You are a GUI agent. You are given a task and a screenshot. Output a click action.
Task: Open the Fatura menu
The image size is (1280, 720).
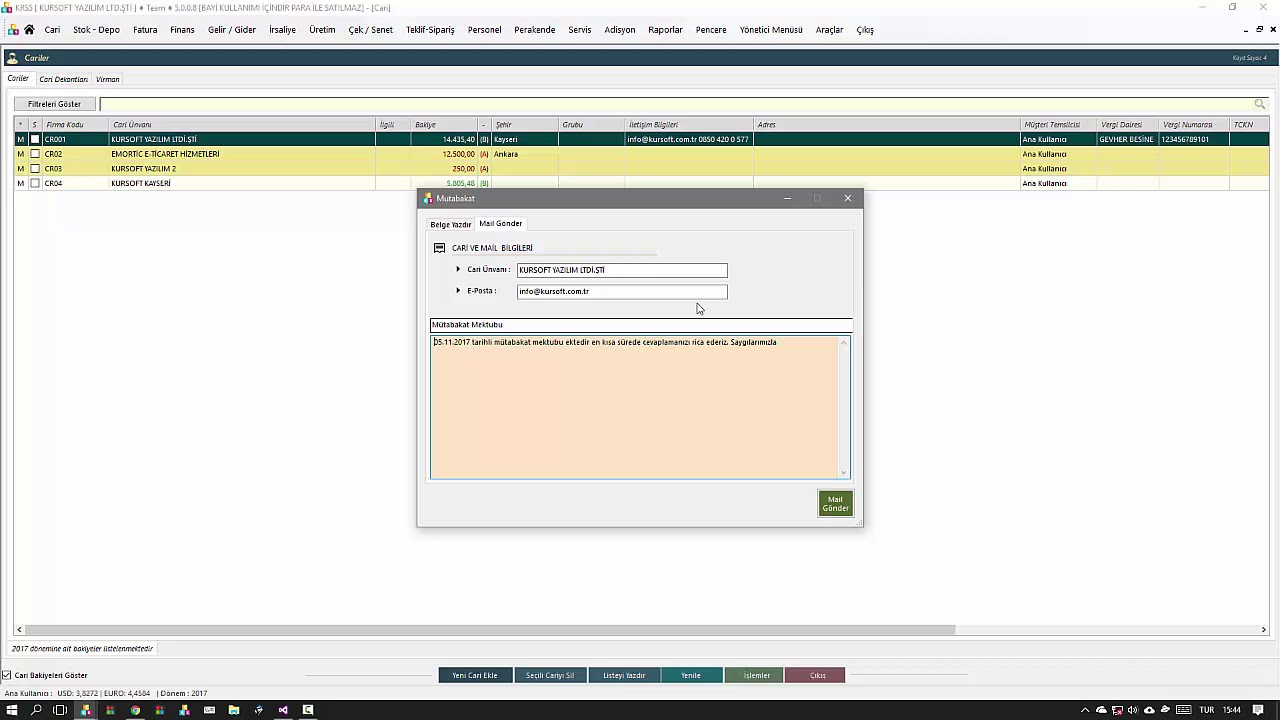click(145, 30)
